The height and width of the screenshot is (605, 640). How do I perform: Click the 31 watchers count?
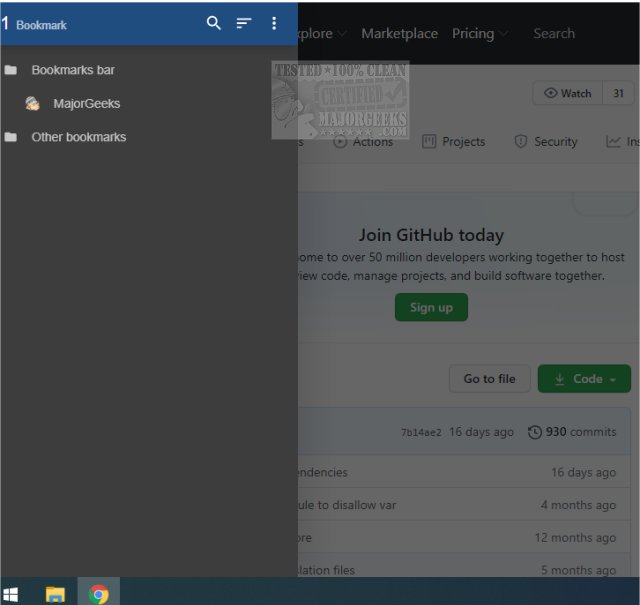[618, 93]
